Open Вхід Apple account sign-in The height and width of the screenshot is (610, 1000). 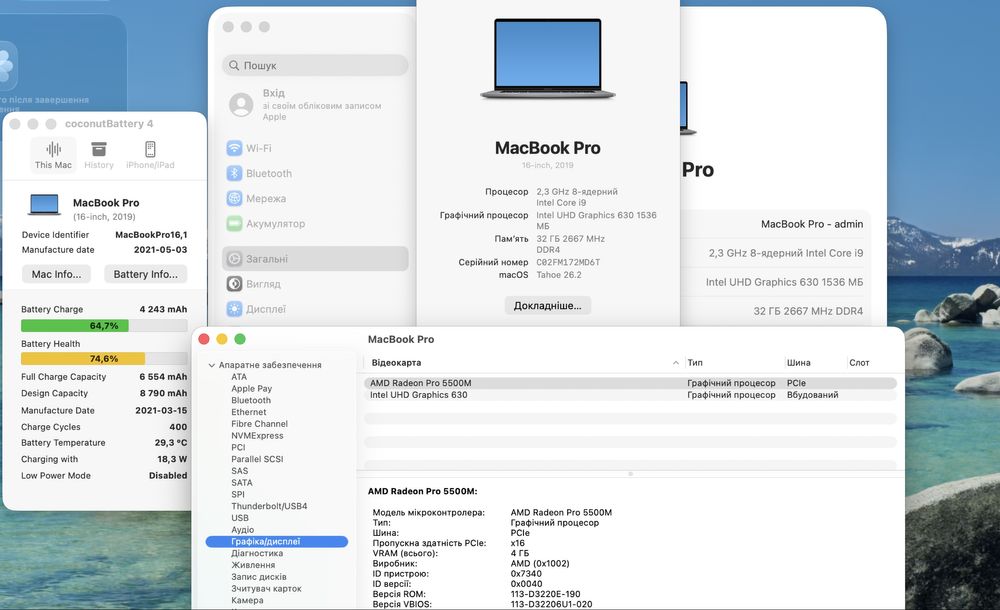(x=315, y=104)
